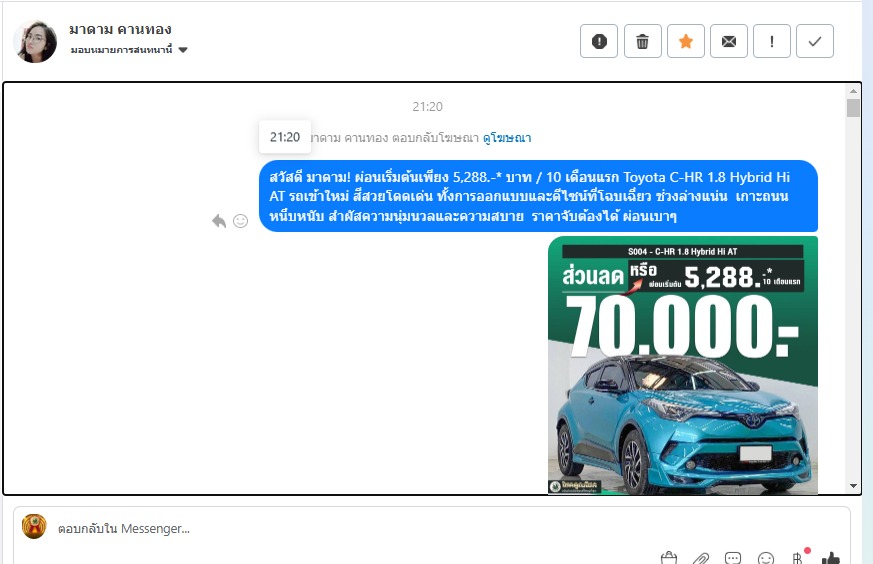The image size is (873, 564).
Task: Toggle the orange star follow-up flag
Action: 686,41
